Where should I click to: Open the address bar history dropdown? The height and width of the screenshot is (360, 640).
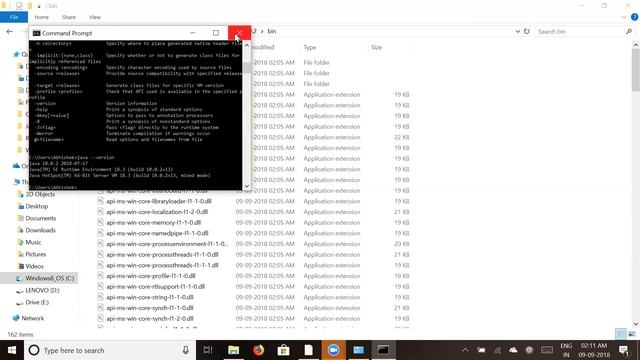click(x=518, y=31)
